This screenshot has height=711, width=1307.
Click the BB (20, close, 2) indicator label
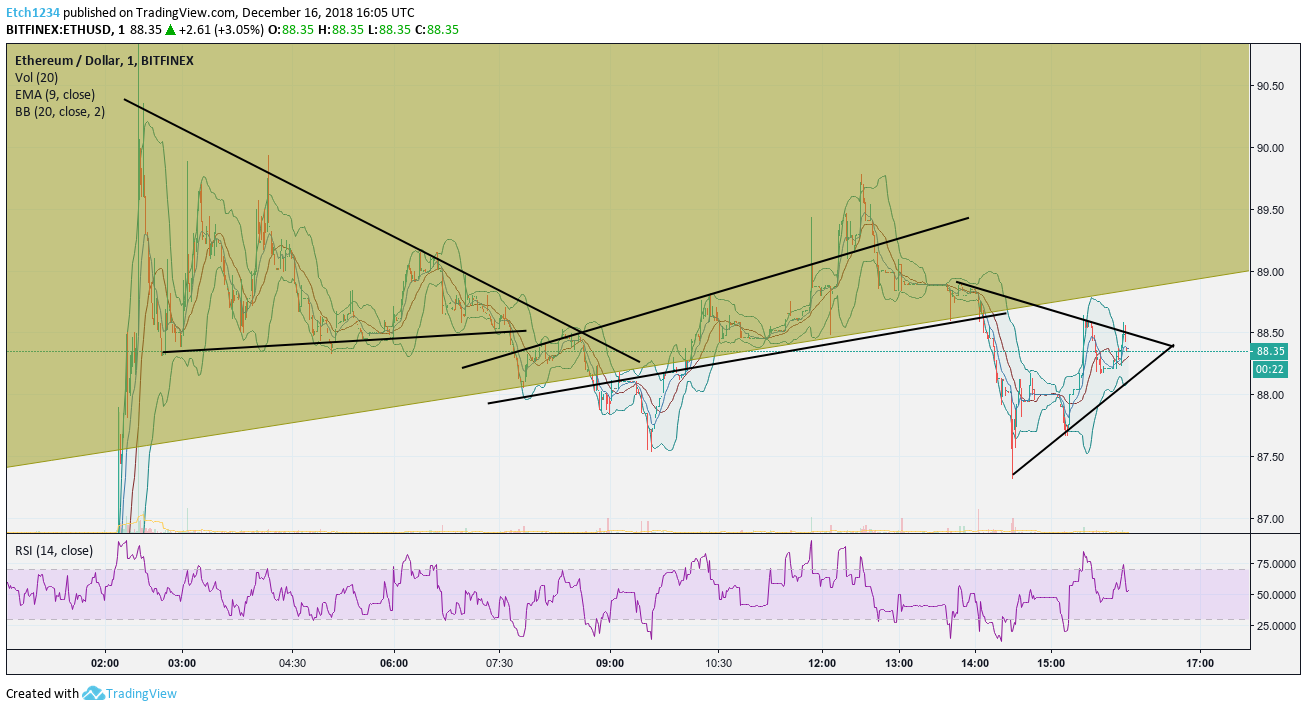pos(60,112)
